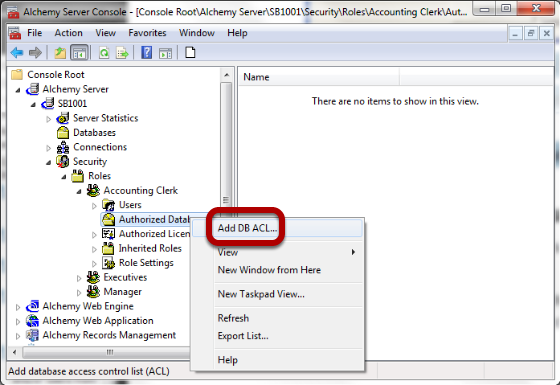Image resolution: width=560 pixels, height=385 pixels.
Task: Collapse the Security node
Action: pyautogui.click(x=49, y=162)
